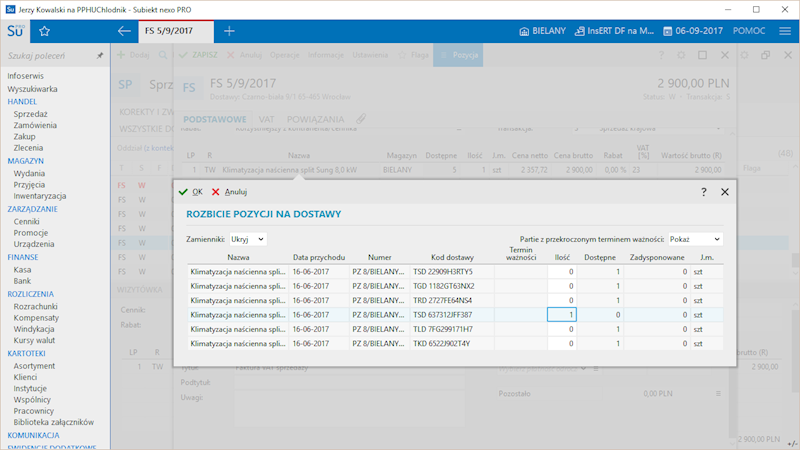The image size is (800, 450).
Task: Open POMOC help menu
Action: [748, 31]
